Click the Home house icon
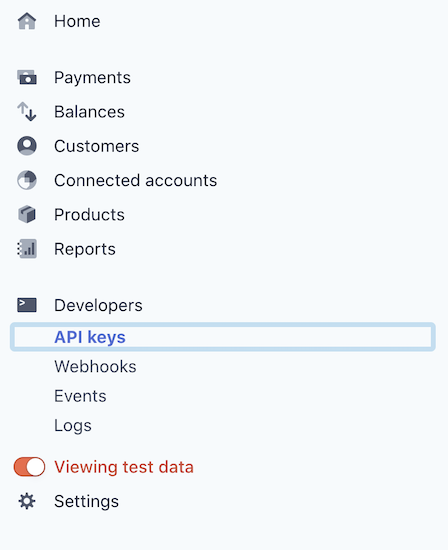Viewport: 448px width, 550px height. click(x=27, y=21)
